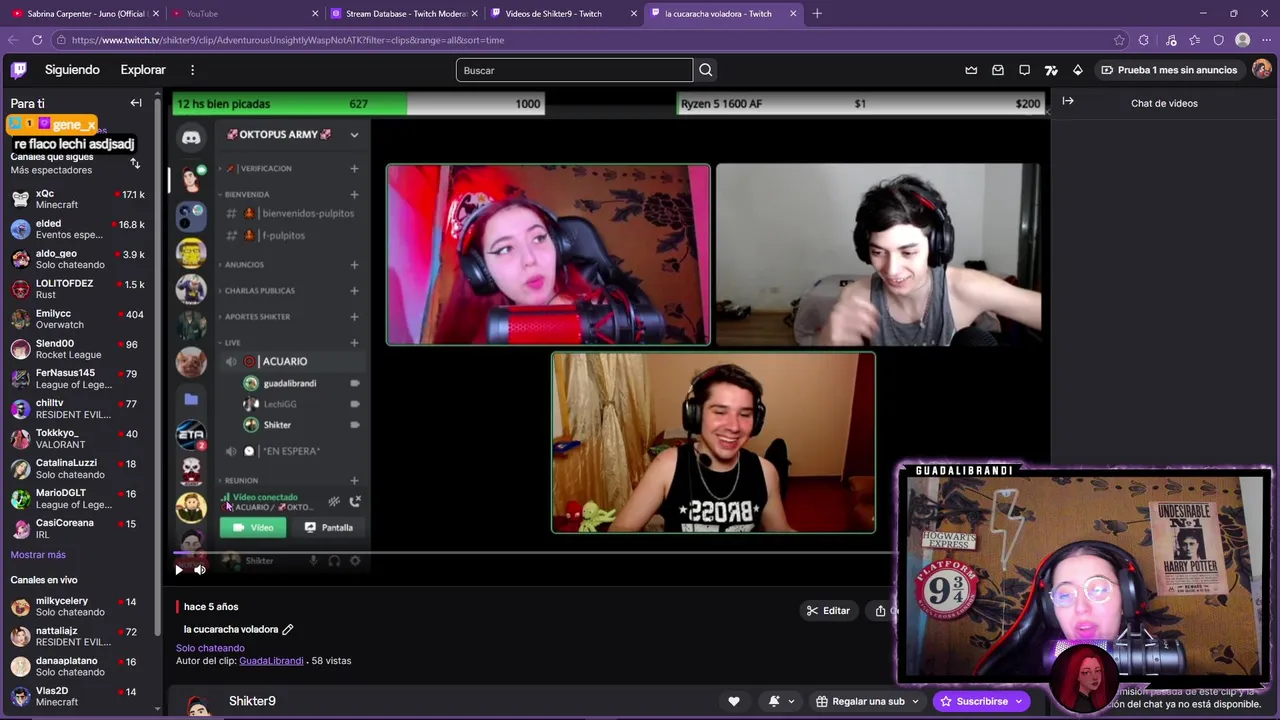This screenshot has height=720, width=1280.
Task: Open LOLITOFDEZ channel in sidebar
Action: pos(78,289)
